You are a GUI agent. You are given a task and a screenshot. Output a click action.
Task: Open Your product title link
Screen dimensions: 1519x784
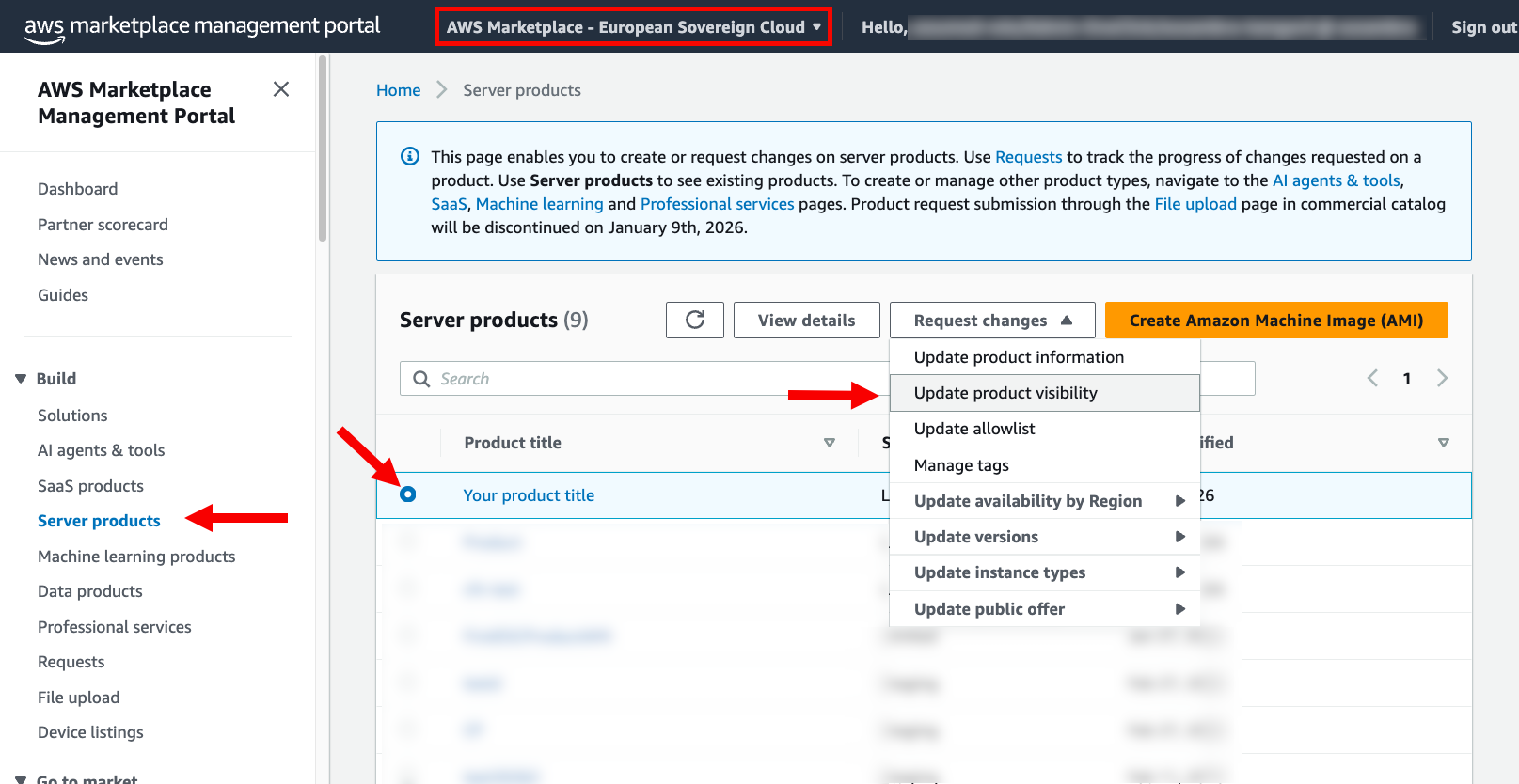tap(529, 495)
